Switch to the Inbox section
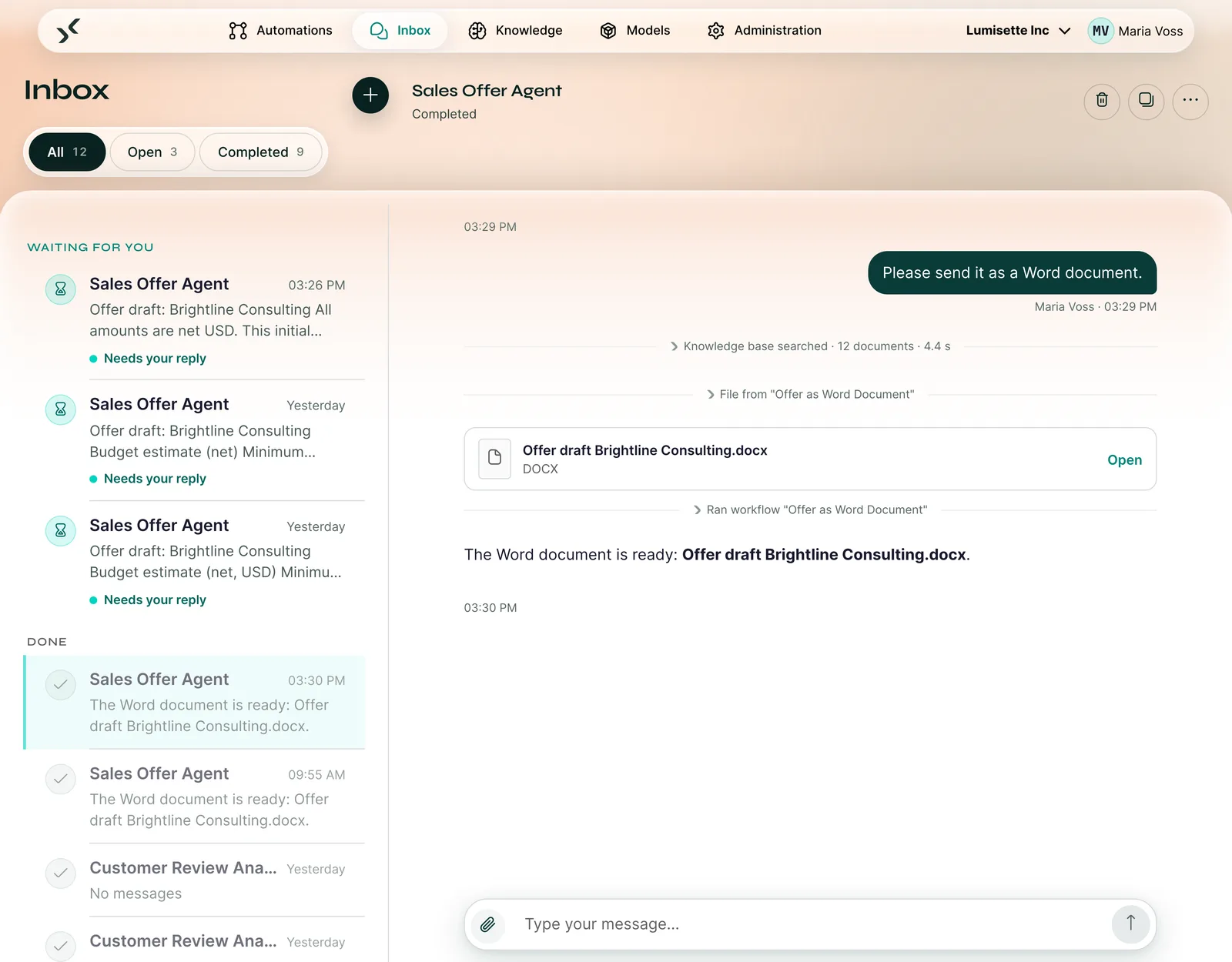 click(400, 31)
